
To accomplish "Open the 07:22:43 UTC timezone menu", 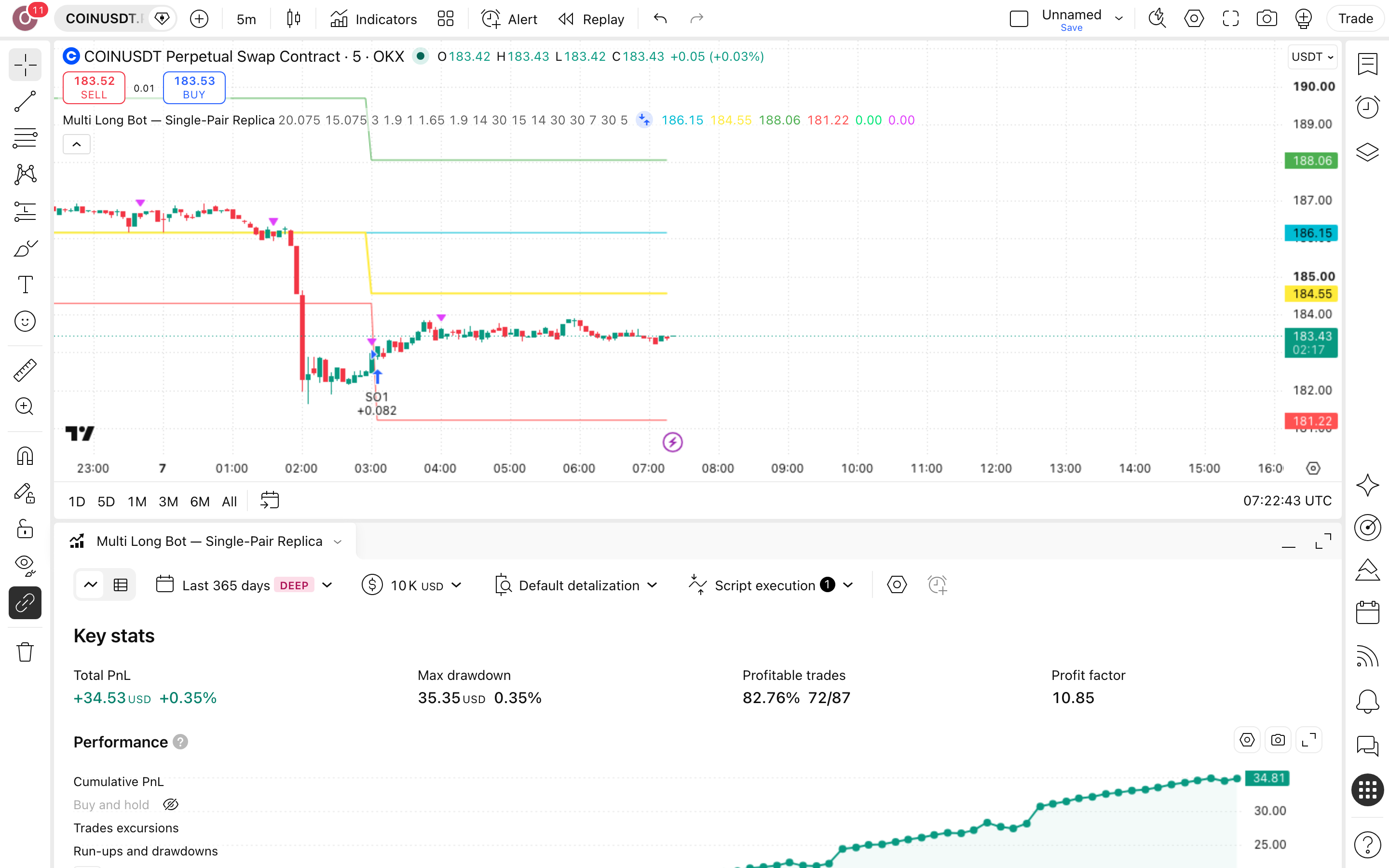I will coord(1287,501).
